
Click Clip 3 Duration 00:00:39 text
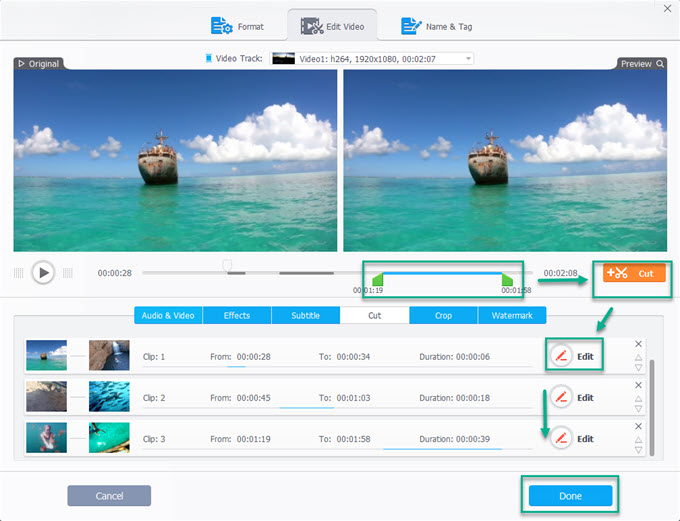point(454,439)
